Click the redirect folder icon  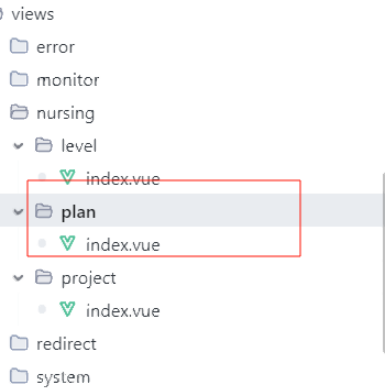click(x=19, y=343)
